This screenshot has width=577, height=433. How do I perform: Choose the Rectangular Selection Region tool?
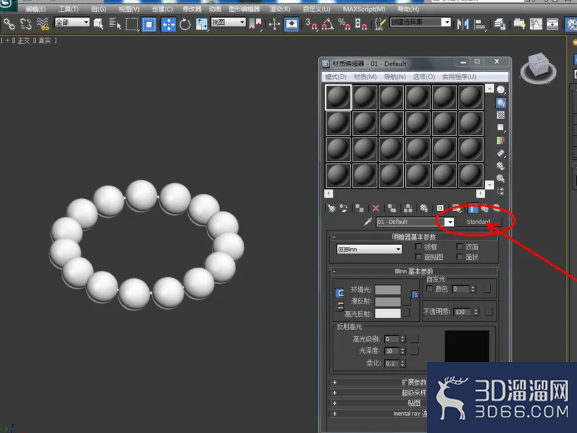[132, 24]
